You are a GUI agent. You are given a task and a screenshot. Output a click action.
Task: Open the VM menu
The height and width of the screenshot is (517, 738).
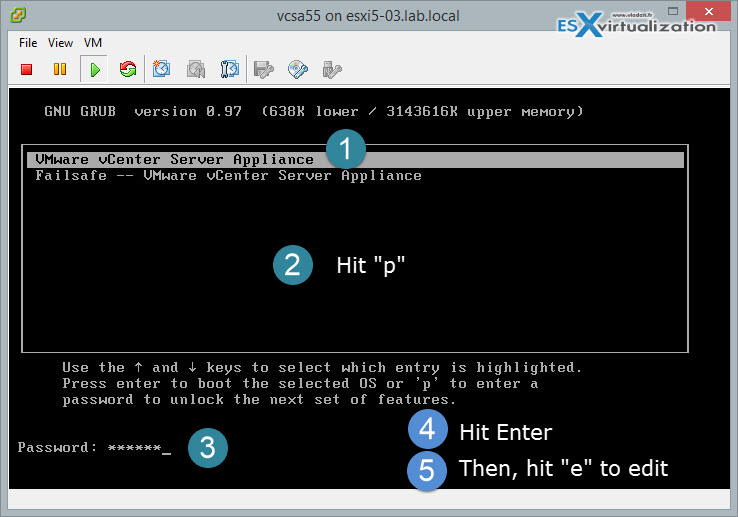[93, 43]
